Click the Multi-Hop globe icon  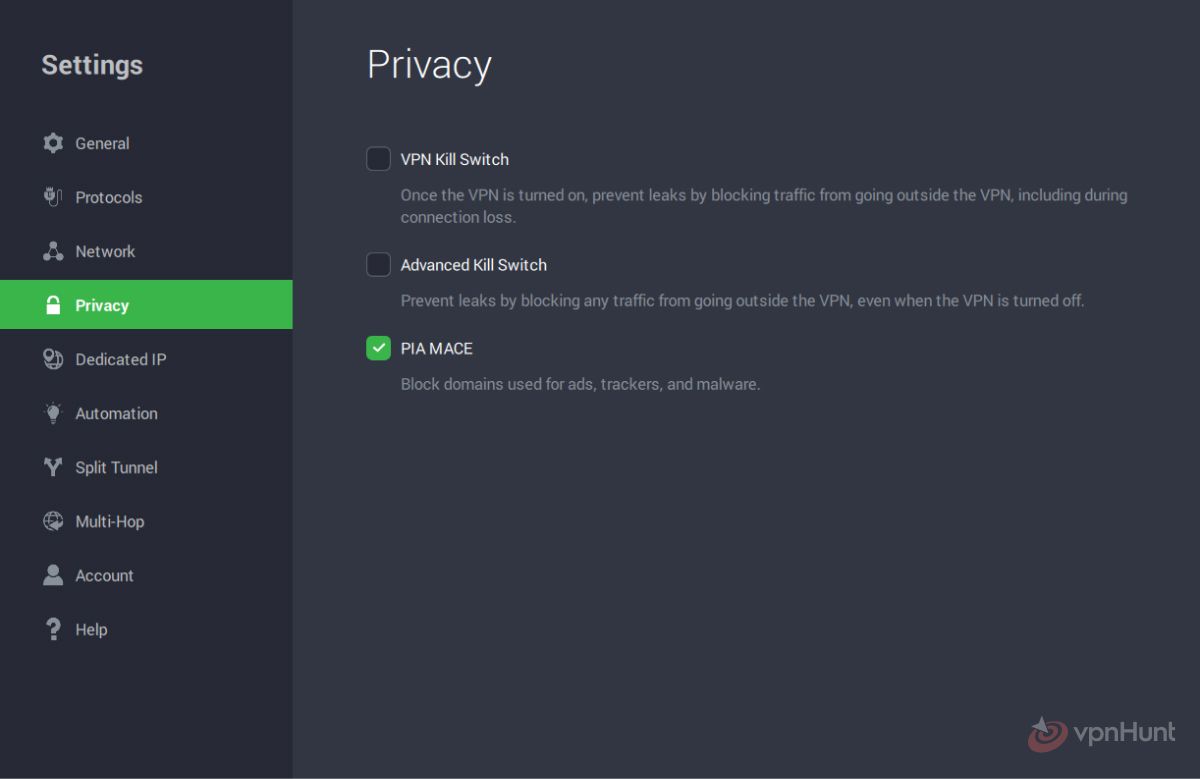pos(53,521)
